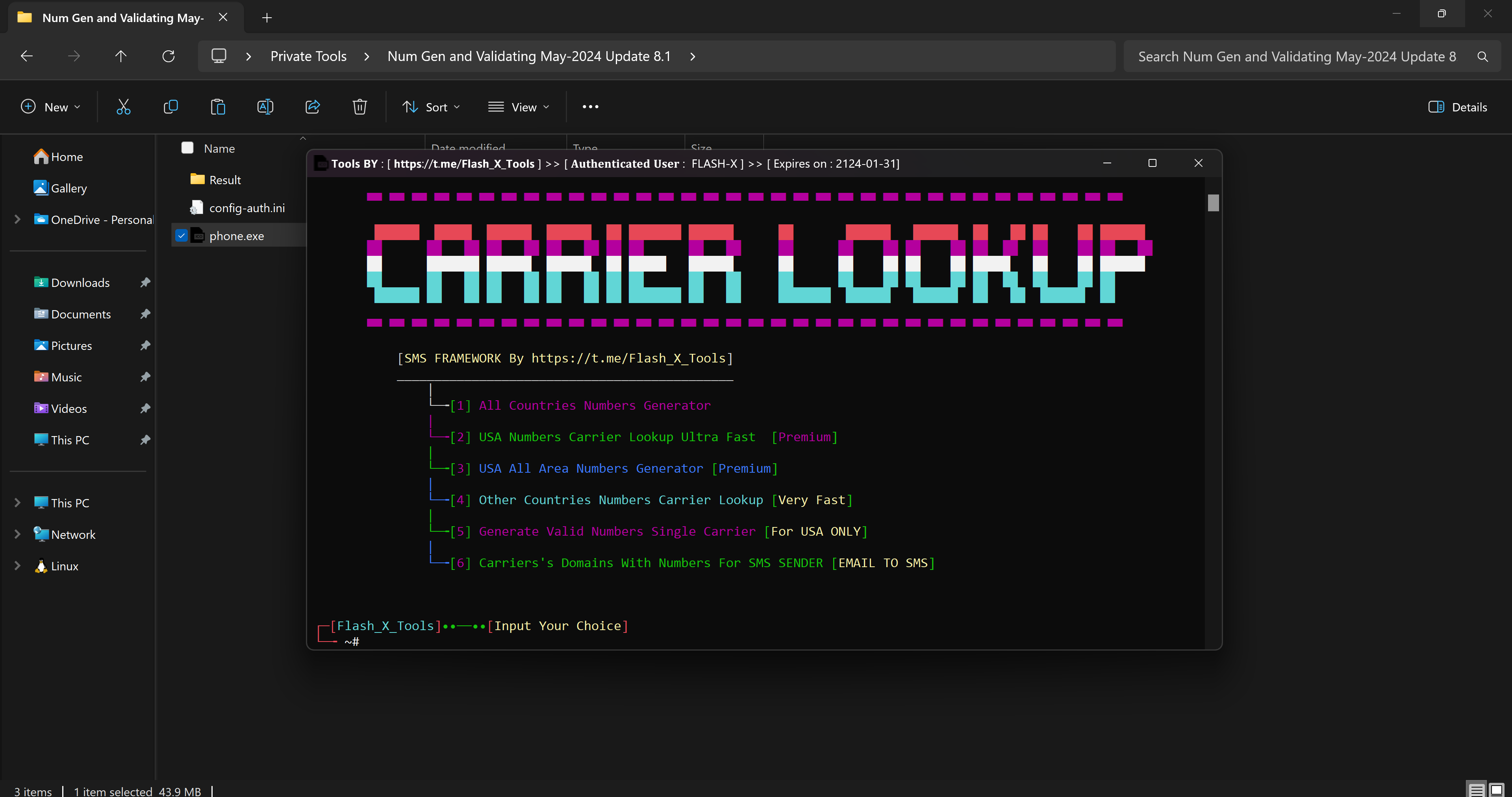The height and width of the screenshot is (797, 1512).
Task: Expand the Linux tree node
Action: point(18,566)
